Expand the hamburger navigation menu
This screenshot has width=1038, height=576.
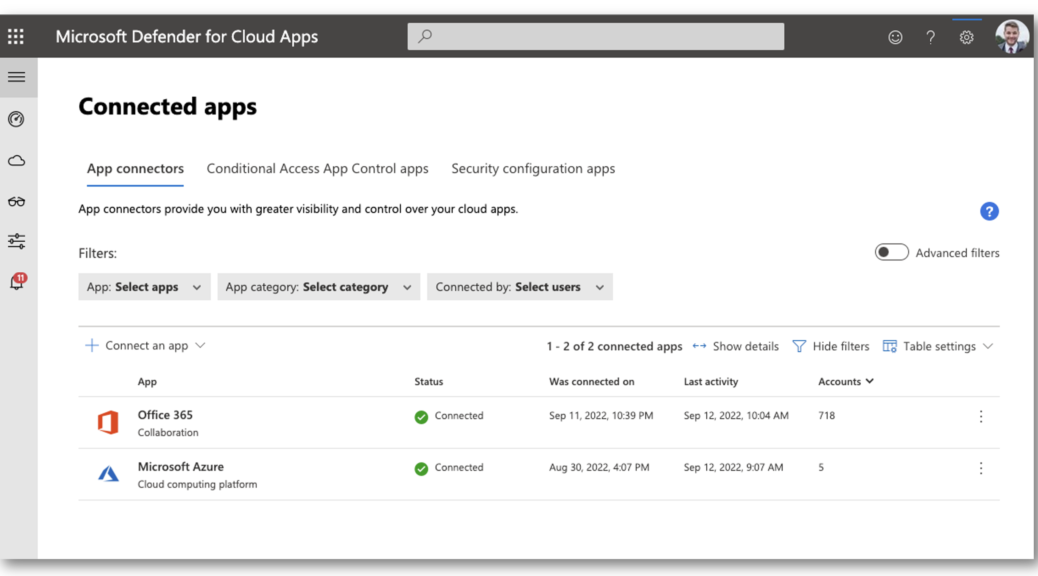tap(17, 77)
